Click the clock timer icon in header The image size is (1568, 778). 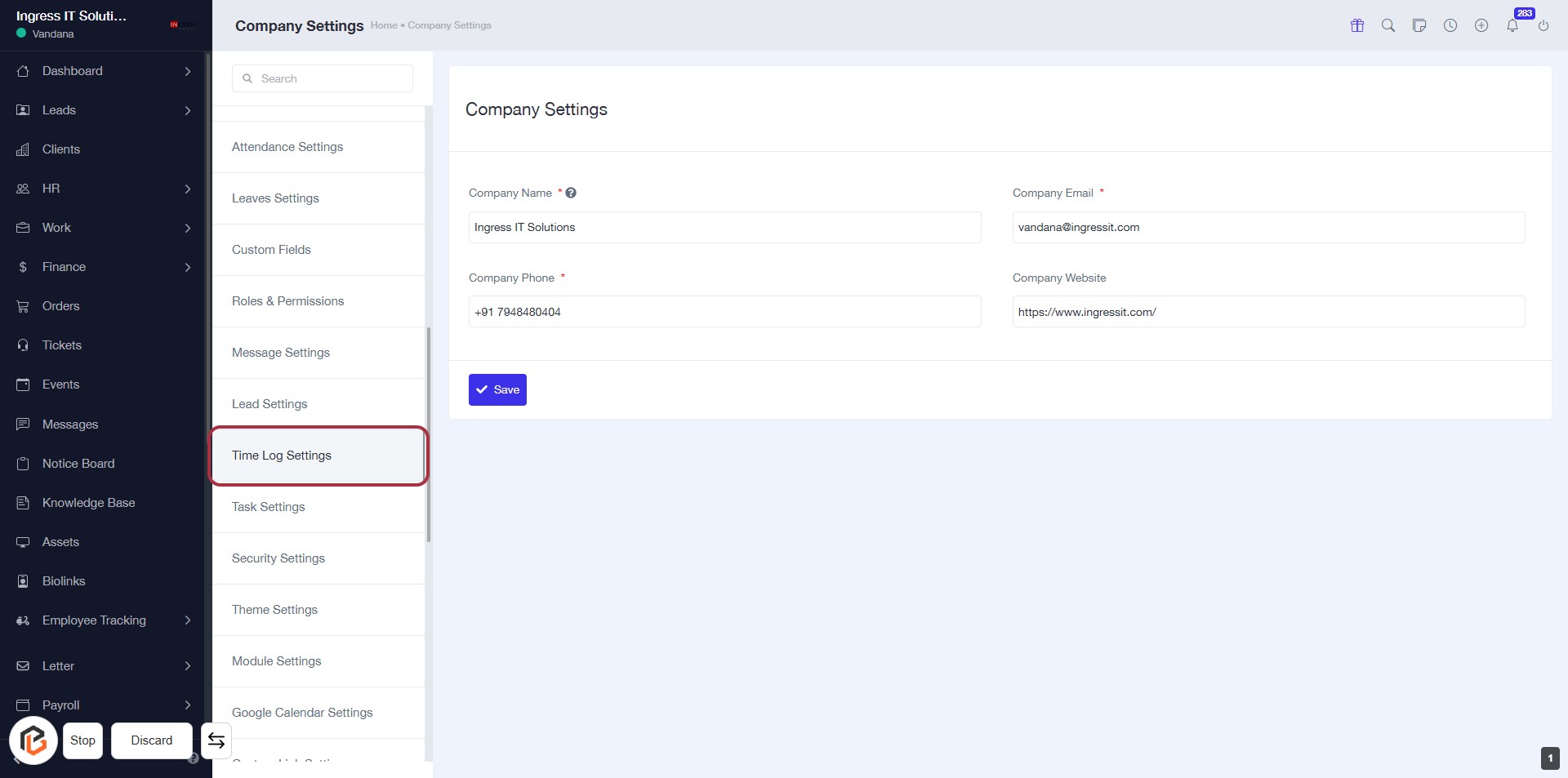pyautogui.click(x=1450, y=25)
